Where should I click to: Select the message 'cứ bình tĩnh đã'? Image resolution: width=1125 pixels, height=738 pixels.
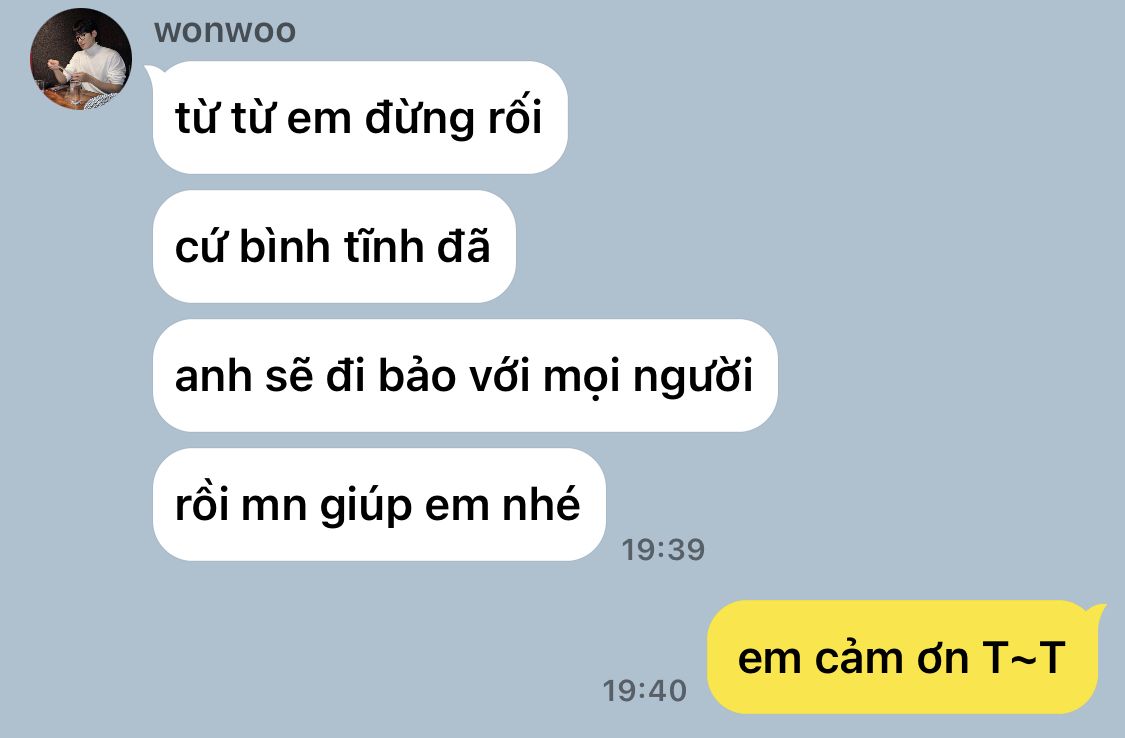pyautogui.click(x=334, y=246)
